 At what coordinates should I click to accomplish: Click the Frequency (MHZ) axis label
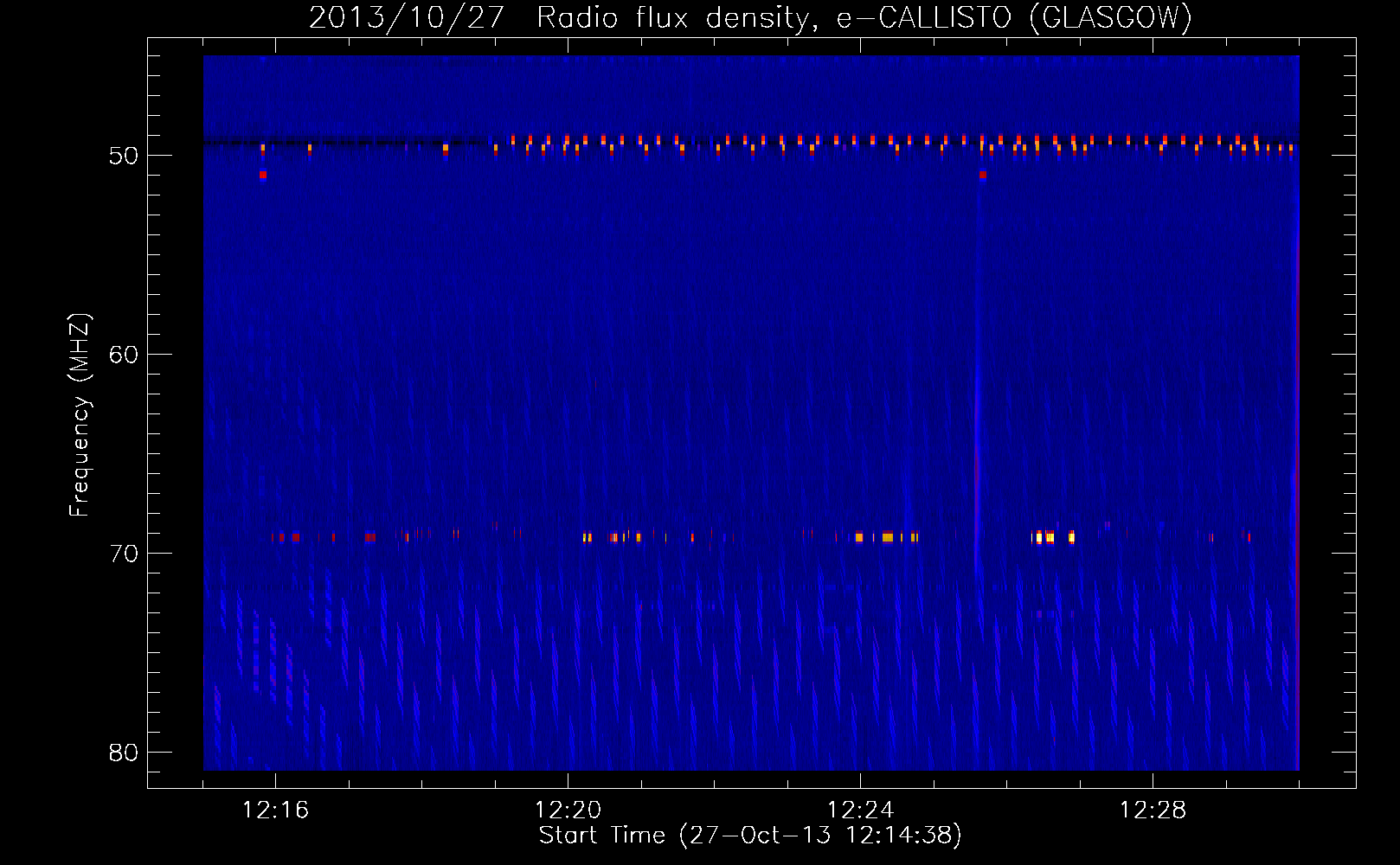click(x=79, y=415)
